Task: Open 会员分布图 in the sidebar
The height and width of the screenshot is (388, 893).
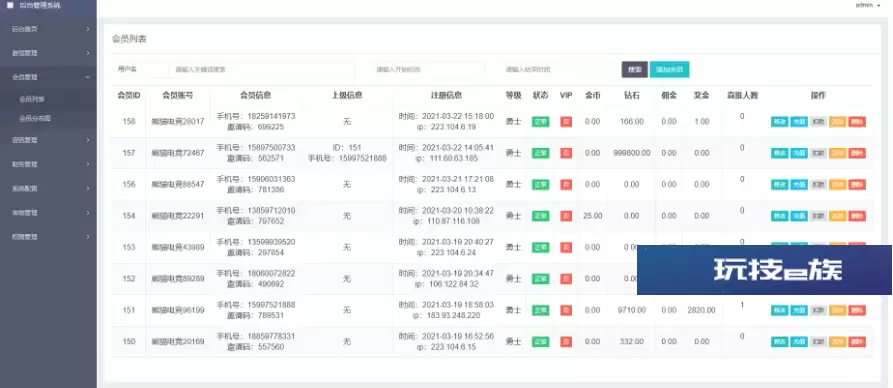Action: click(x=35, y=119)
